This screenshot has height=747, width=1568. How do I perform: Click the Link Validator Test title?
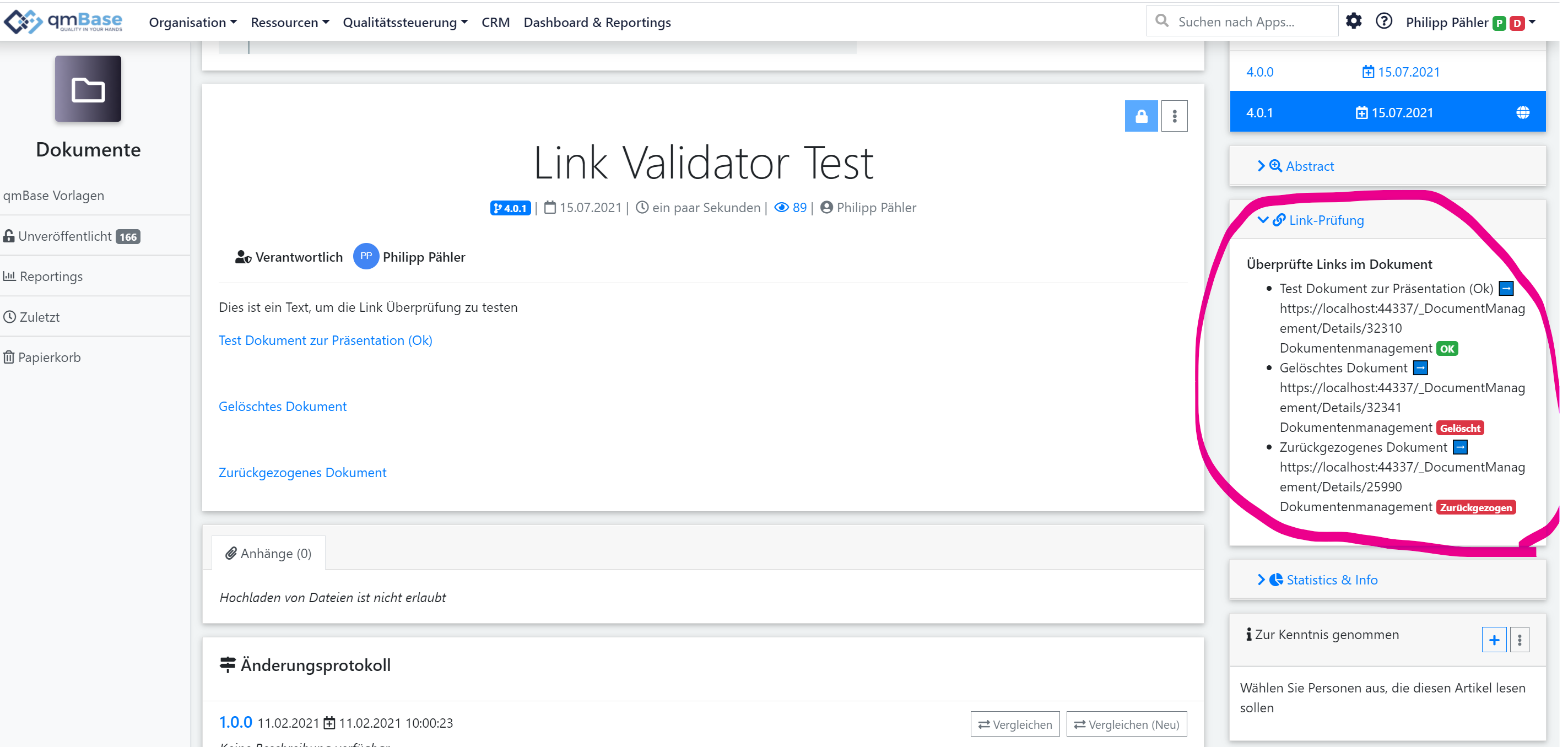click(703, 163)
